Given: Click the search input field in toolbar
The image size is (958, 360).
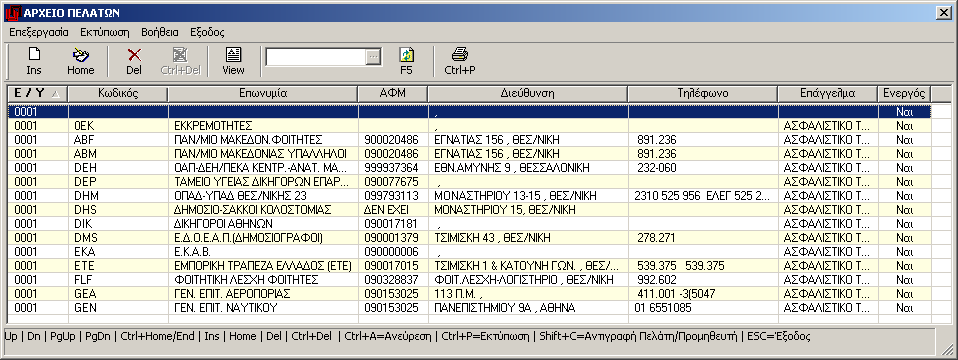Looking at the screenshot, I should (317, 57).
